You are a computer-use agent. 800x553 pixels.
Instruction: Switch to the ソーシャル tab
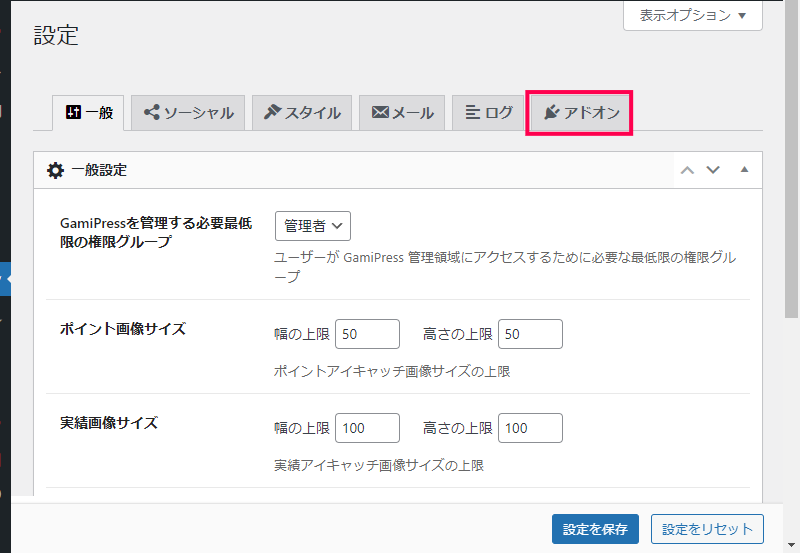pyautogui.click(x=188, y=113)
